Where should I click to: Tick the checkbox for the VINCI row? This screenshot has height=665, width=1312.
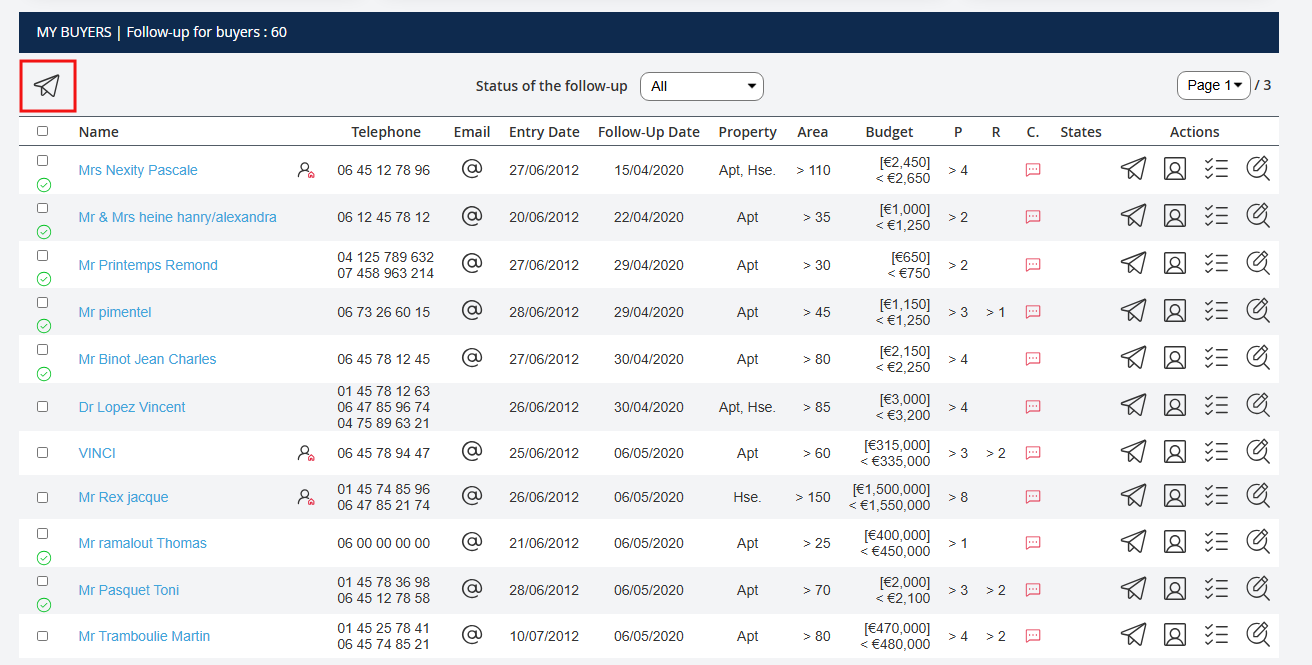(x=42, y=452)
